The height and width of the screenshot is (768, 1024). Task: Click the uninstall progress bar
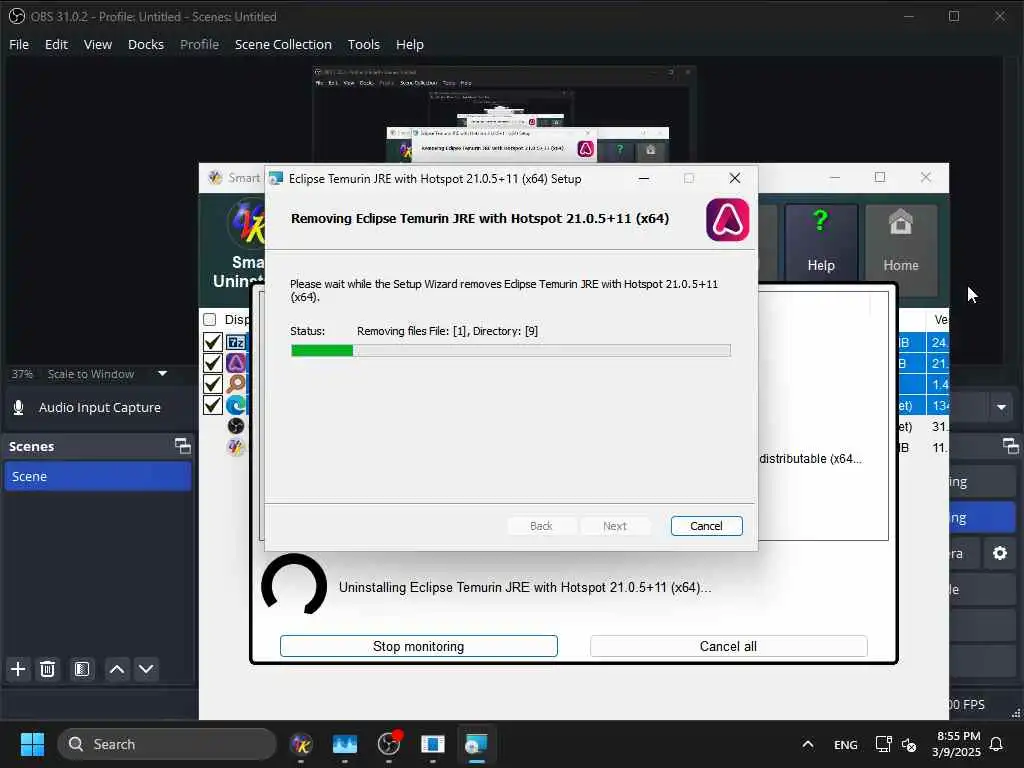(511, 351)
